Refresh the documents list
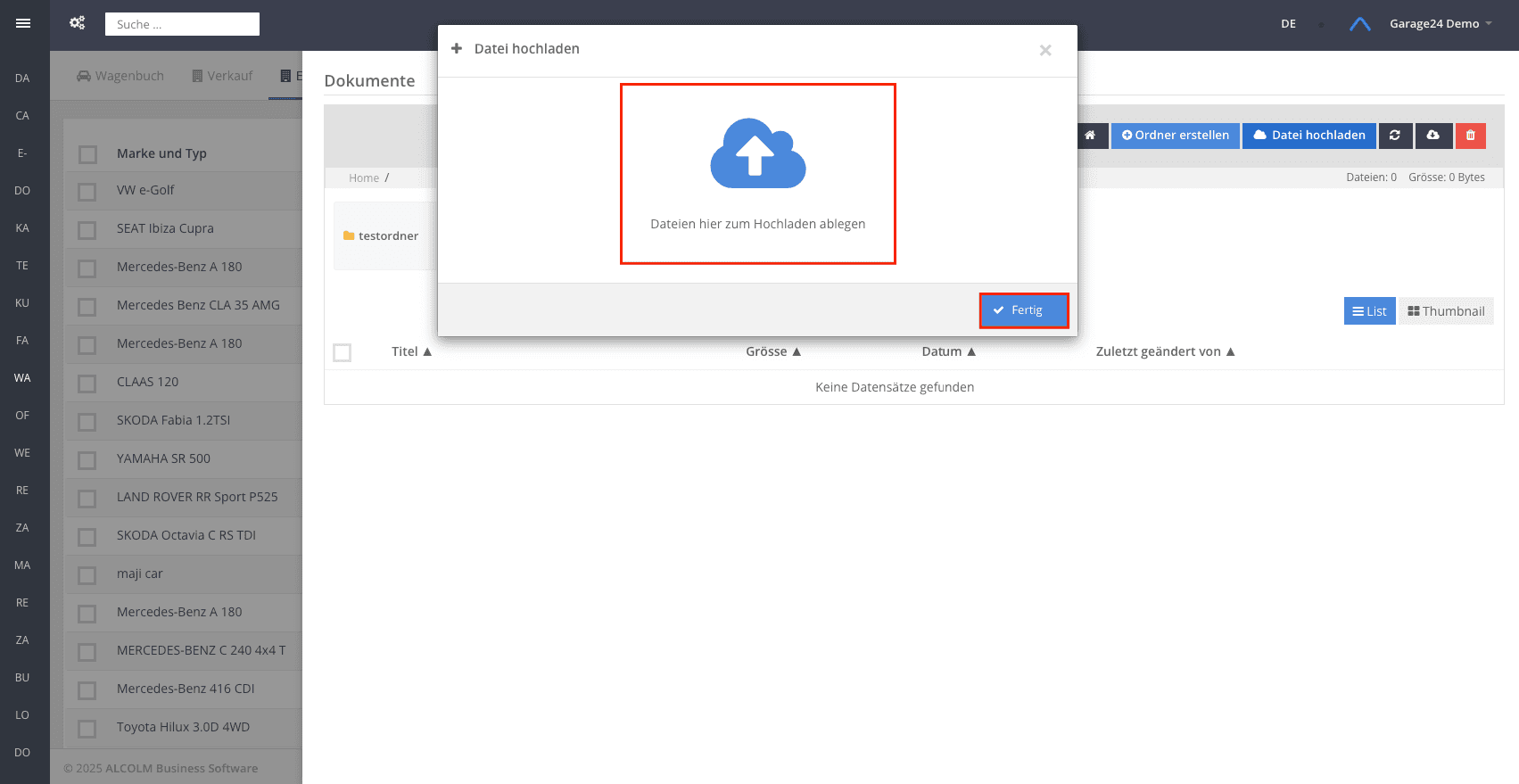 point(1395,136)
